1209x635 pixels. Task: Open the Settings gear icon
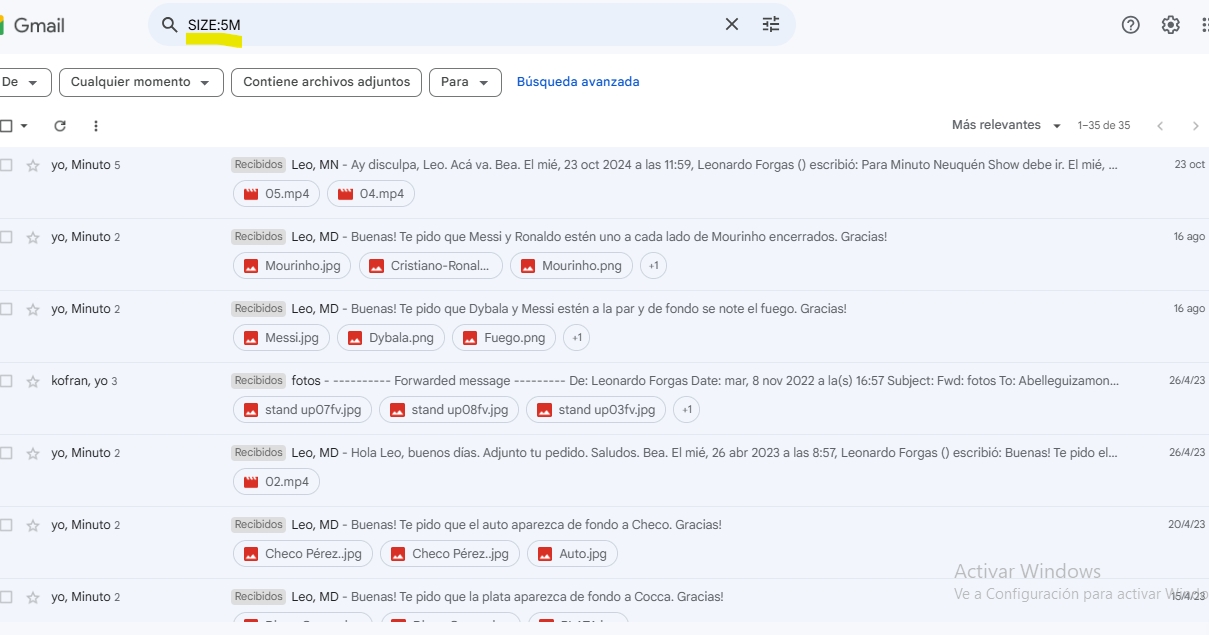pos(1171,25)
